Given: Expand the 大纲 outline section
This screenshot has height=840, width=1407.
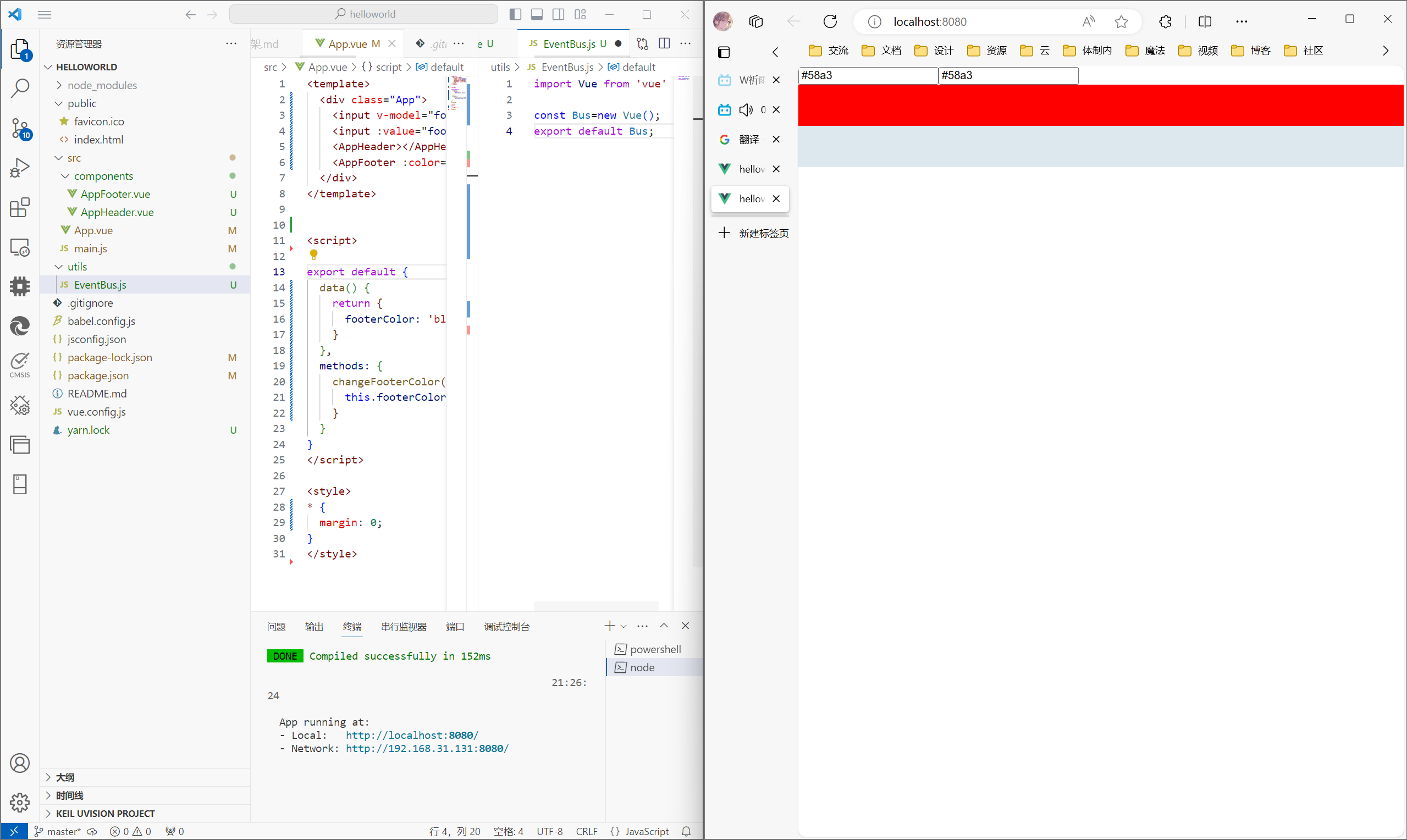Looking at the screenshot, I should pyautogui.click(x=145, y=777).
